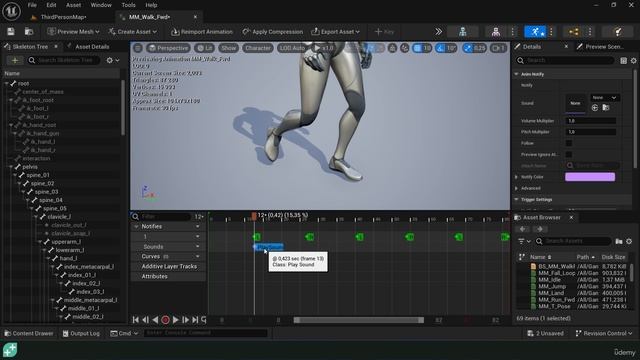The width and height of the screenshot is (640, 360).
Task: Open Character viewport menu
Action: click(x=258, y=48)
